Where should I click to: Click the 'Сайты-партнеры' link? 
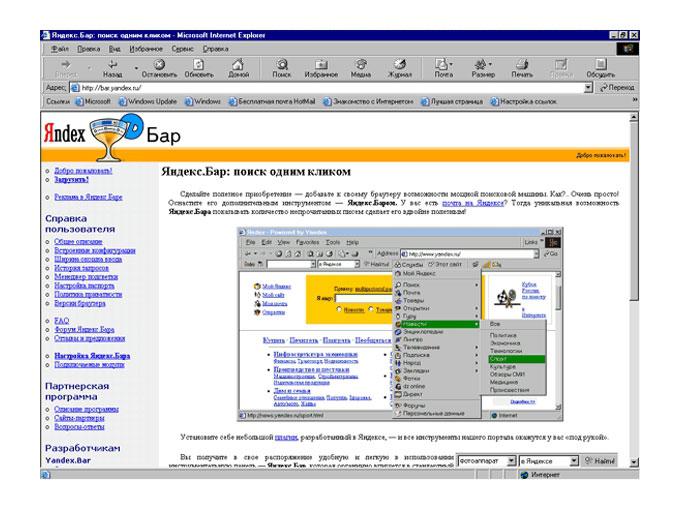[79, 418]
